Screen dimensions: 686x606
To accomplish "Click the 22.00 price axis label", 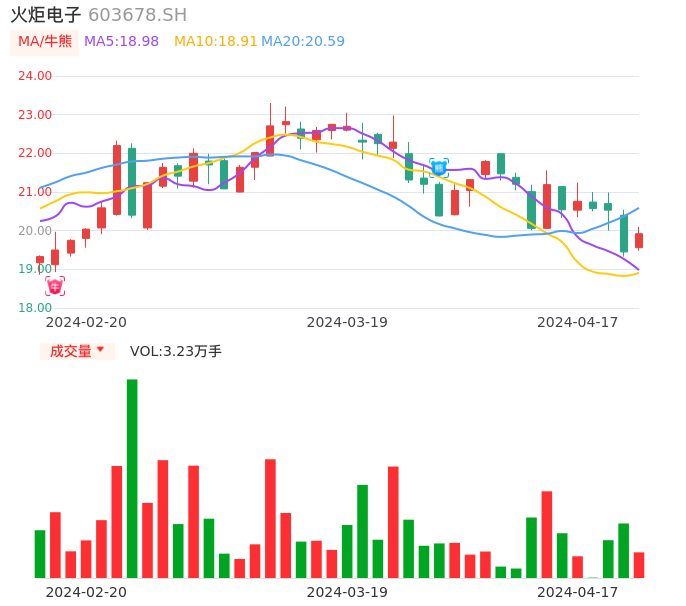I will coord(35,153).
